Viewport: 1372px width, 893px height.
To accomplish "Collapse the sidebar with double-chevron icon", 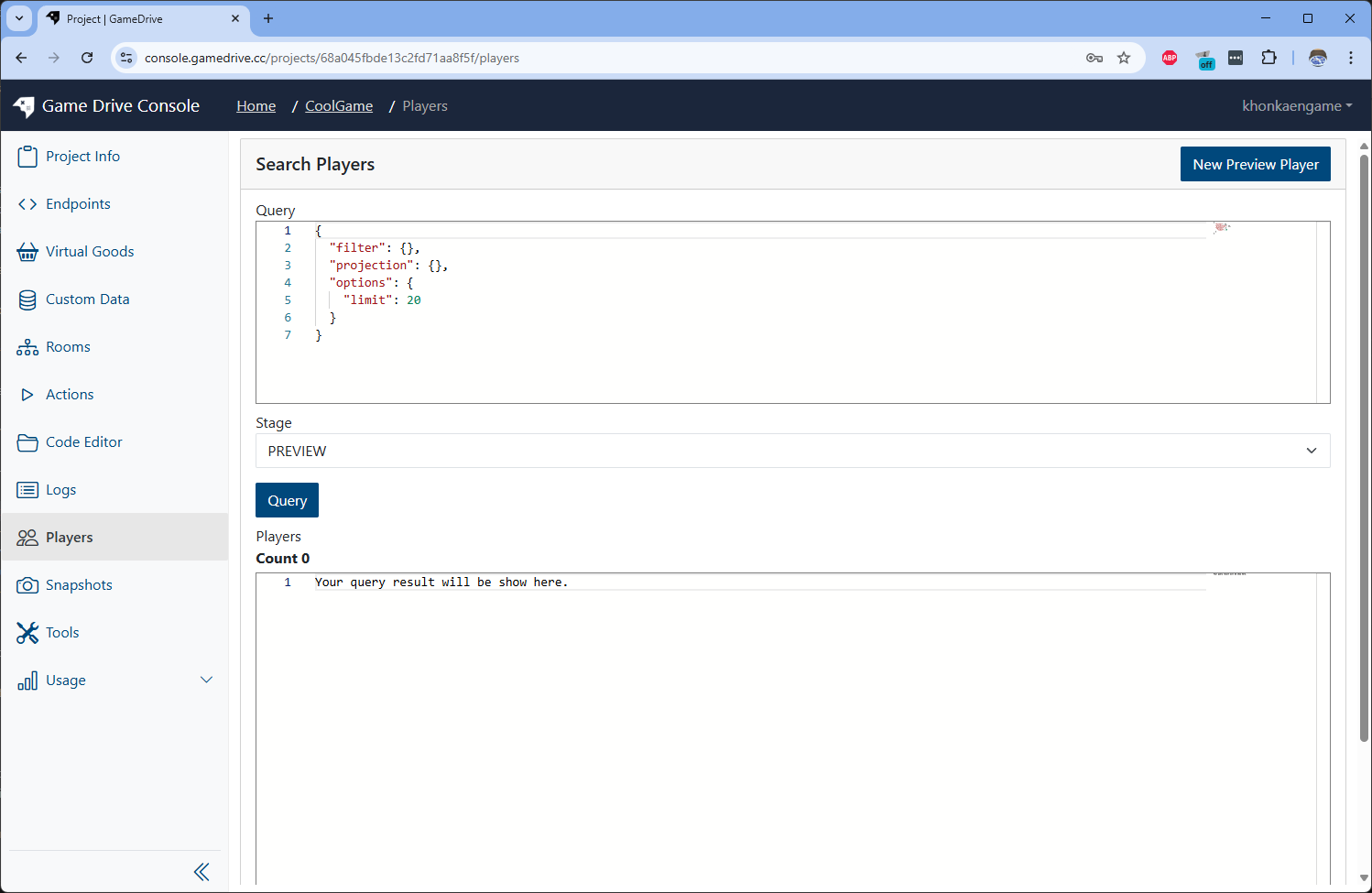I will 201,872.
